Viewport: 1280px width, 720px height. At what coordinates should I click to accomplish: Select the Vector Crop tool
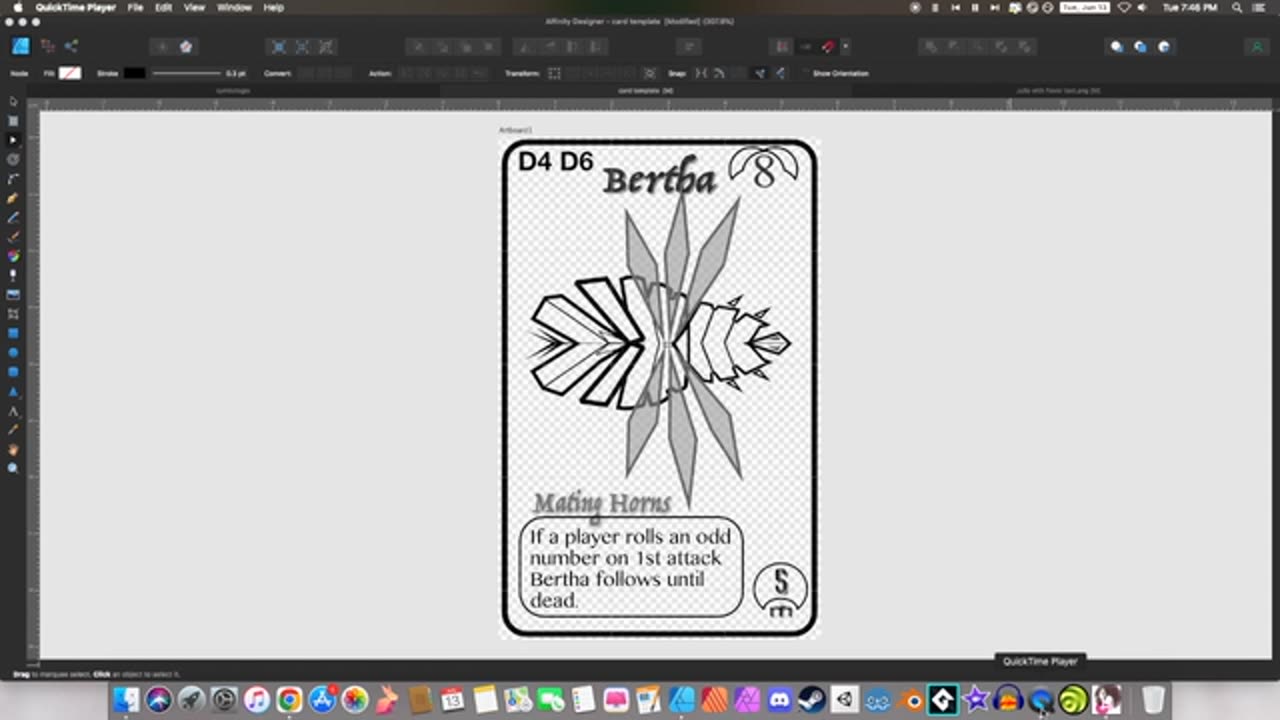tap(13, 314)
